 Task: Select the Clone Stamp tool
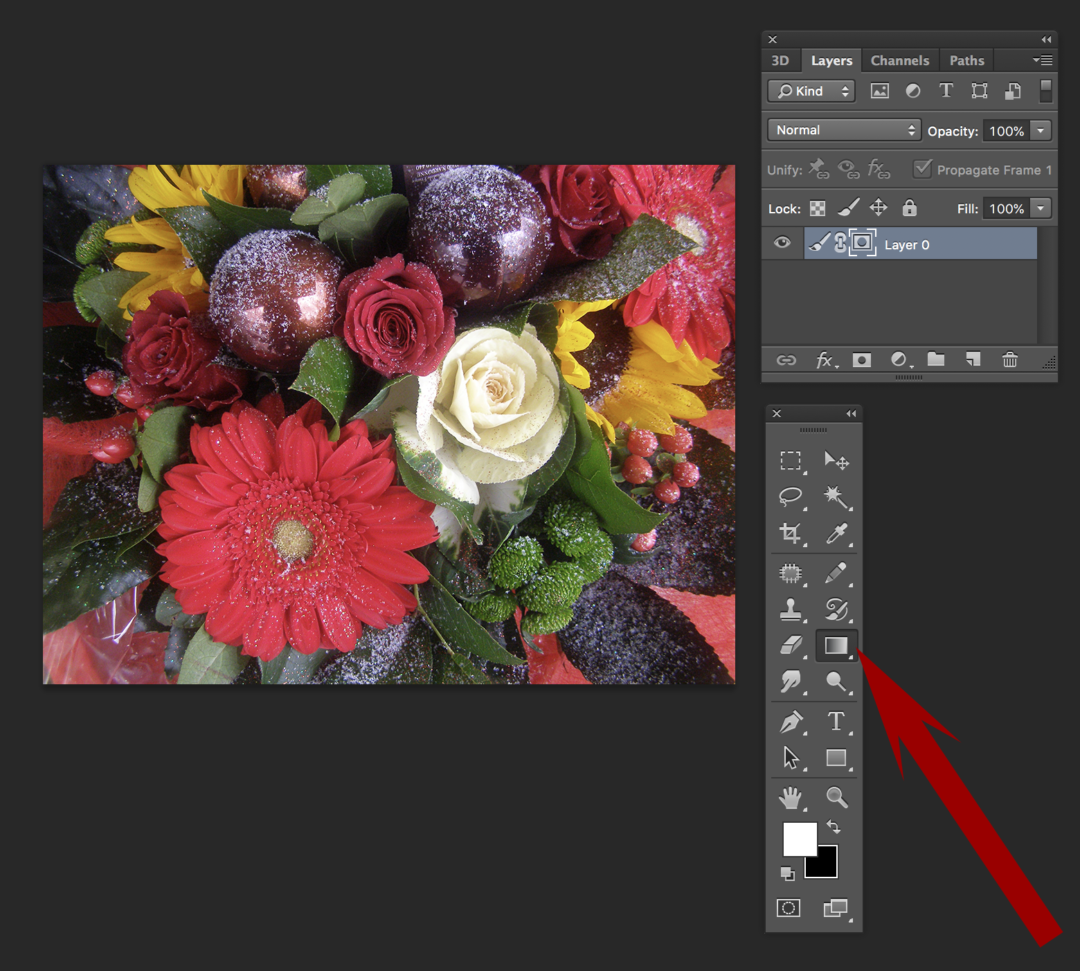[x=790, y=609]
